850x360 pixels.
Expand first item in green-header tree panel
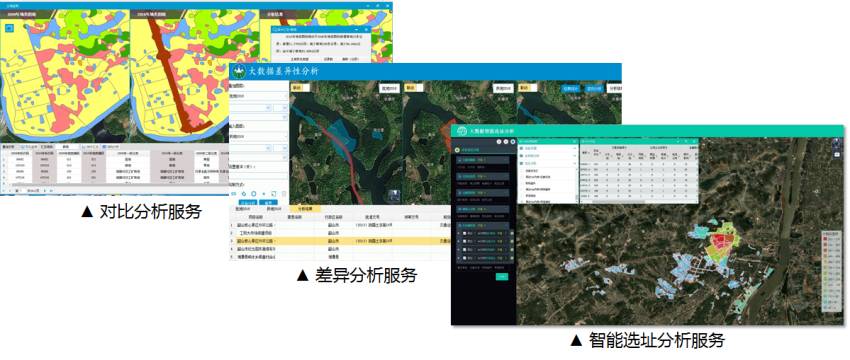547,148
